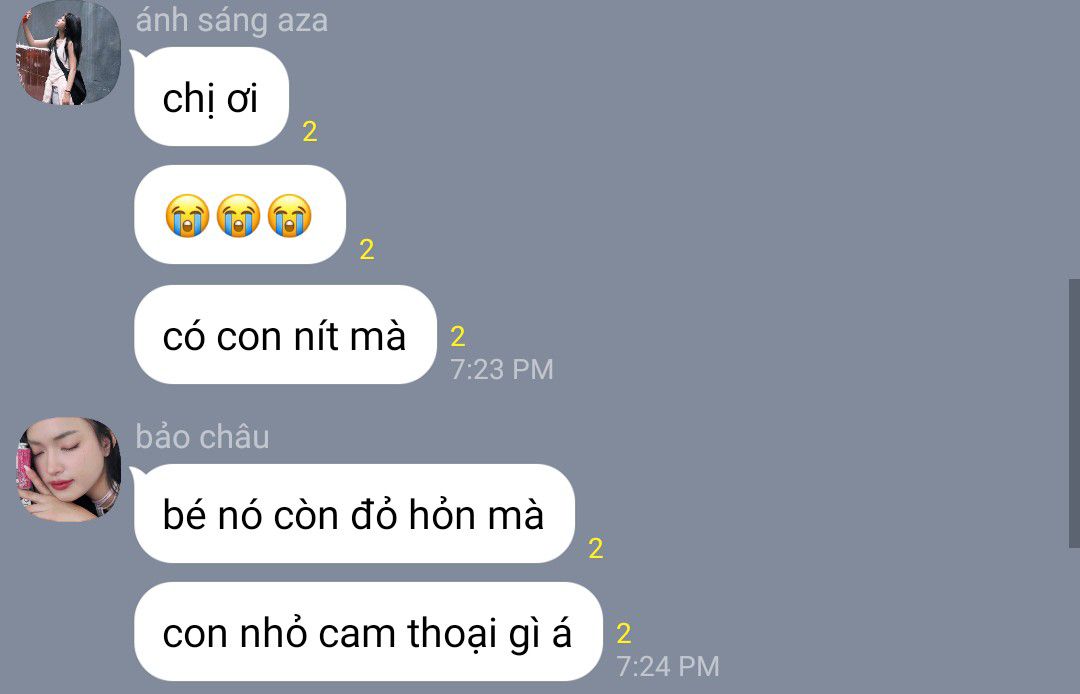Tap the crying emoji message bubble
Viewport: 1080px width, 694px height.
(x=239, y=215)
